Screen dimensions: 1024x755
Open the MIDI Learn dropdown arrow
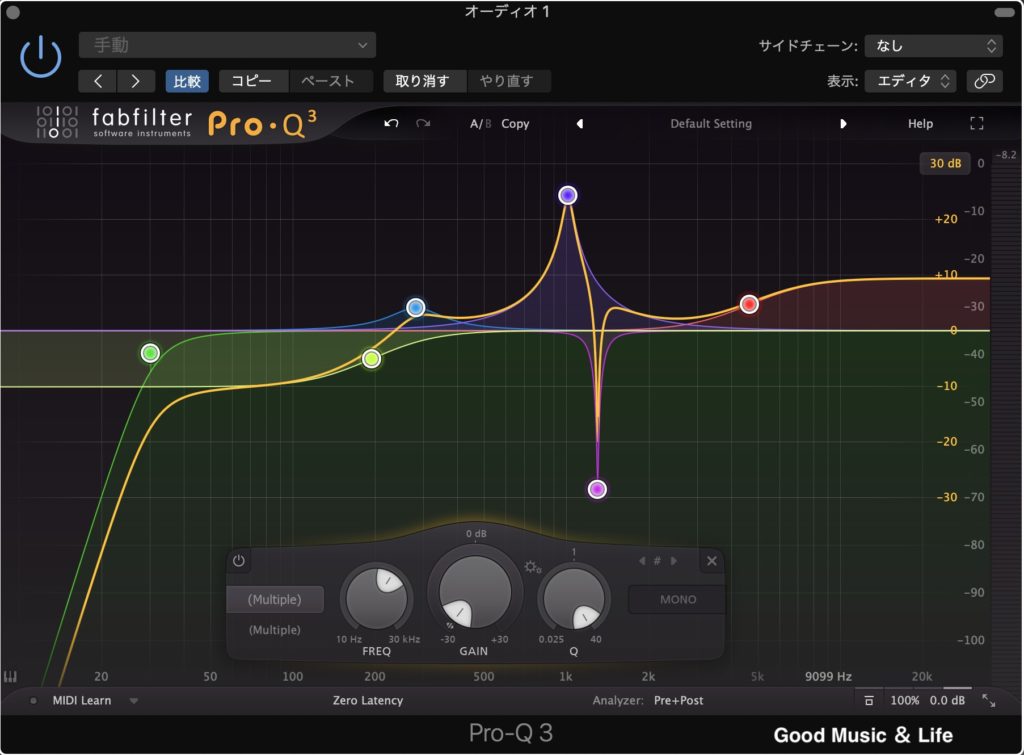tap(133, 701)
